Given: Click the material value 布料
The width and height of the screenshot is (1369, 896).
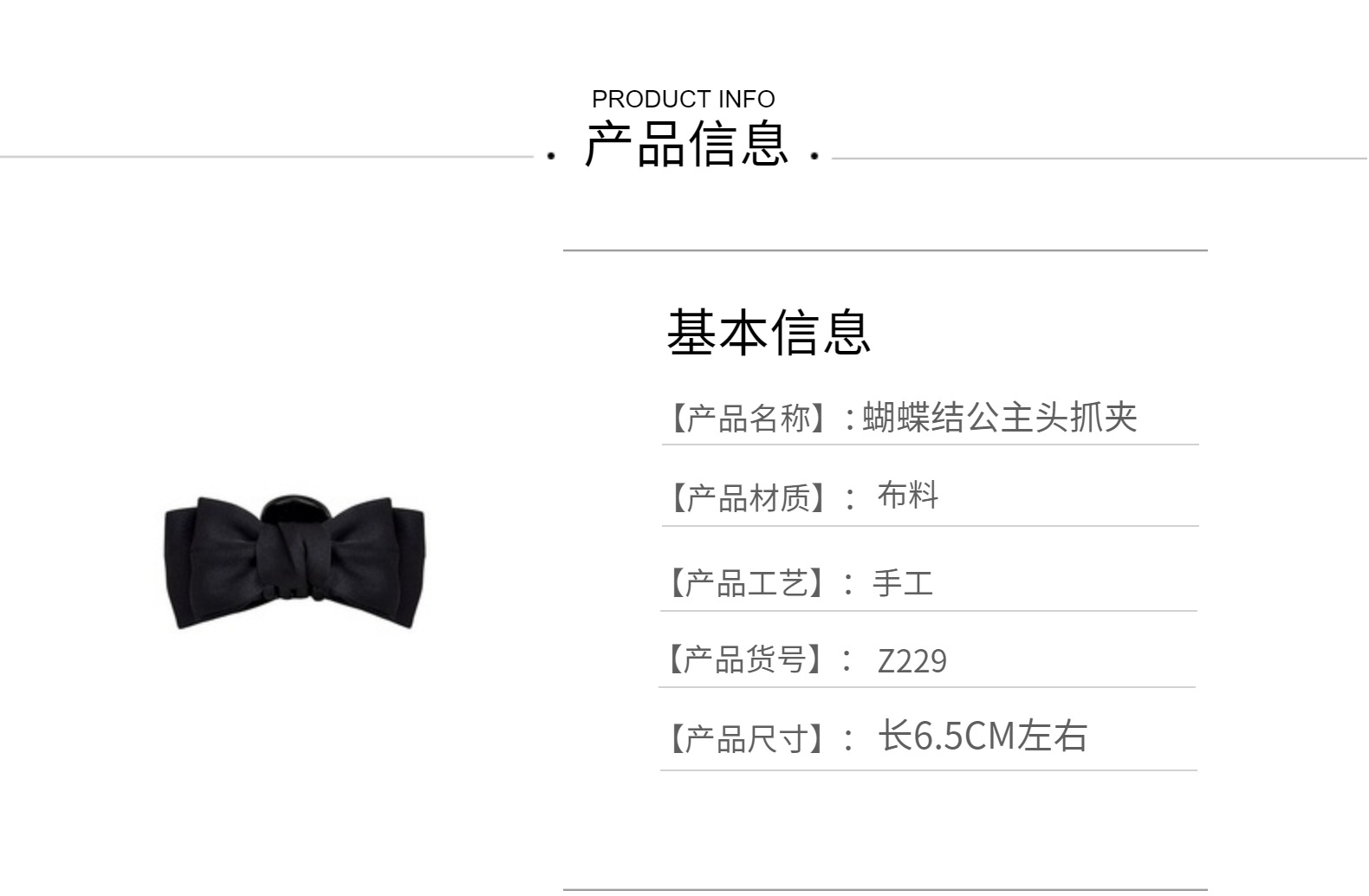Looking at the screenshot, I should [908, 495].
